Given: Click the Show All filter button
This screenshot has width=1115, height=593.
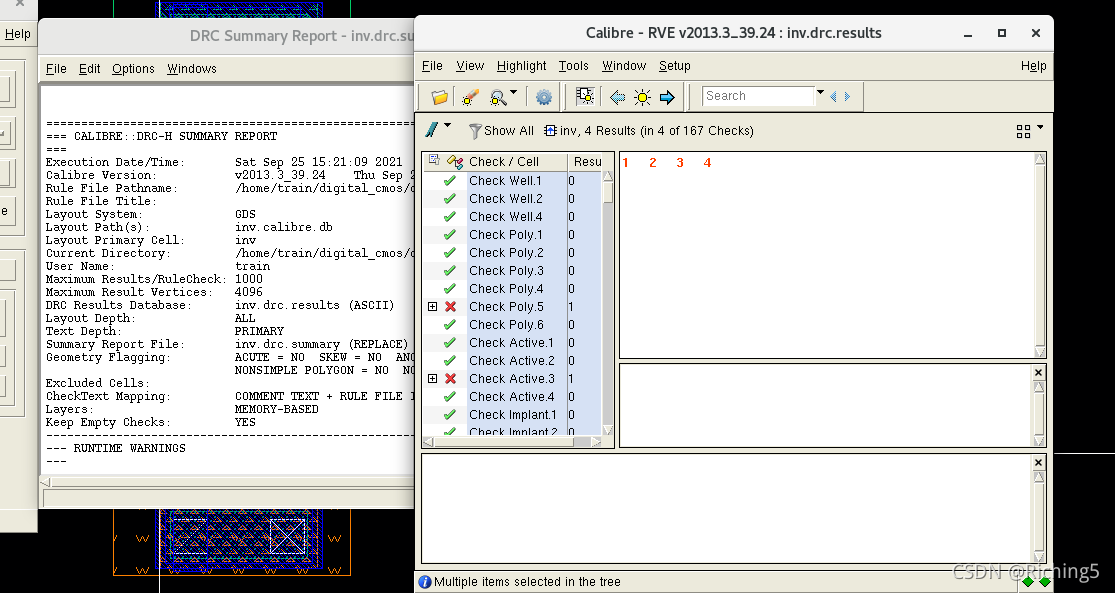Looking at the screenshot, I should point(500,131).
